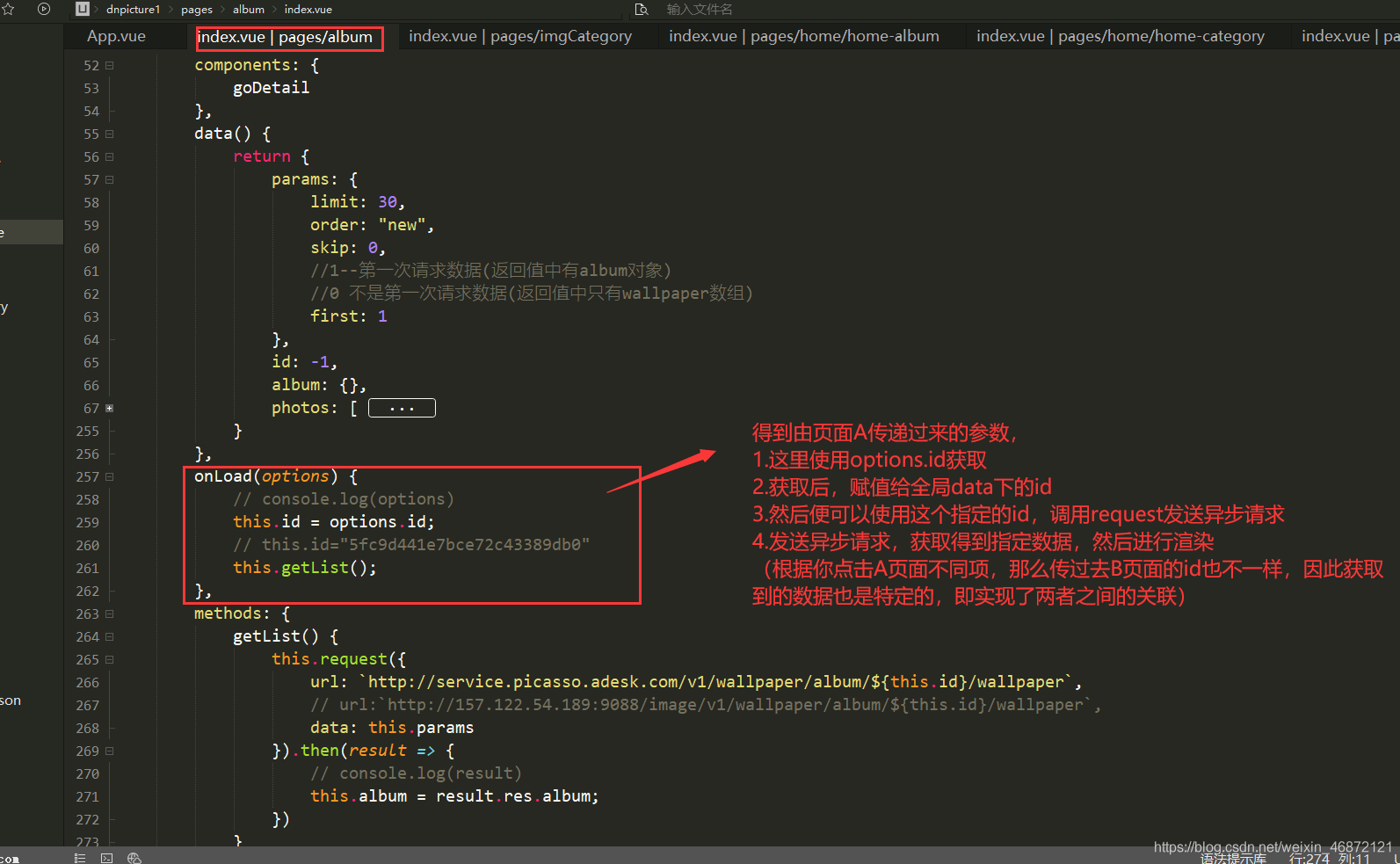
Task: Select index.vue in the breadcrumb path
Action: [308, 9]
